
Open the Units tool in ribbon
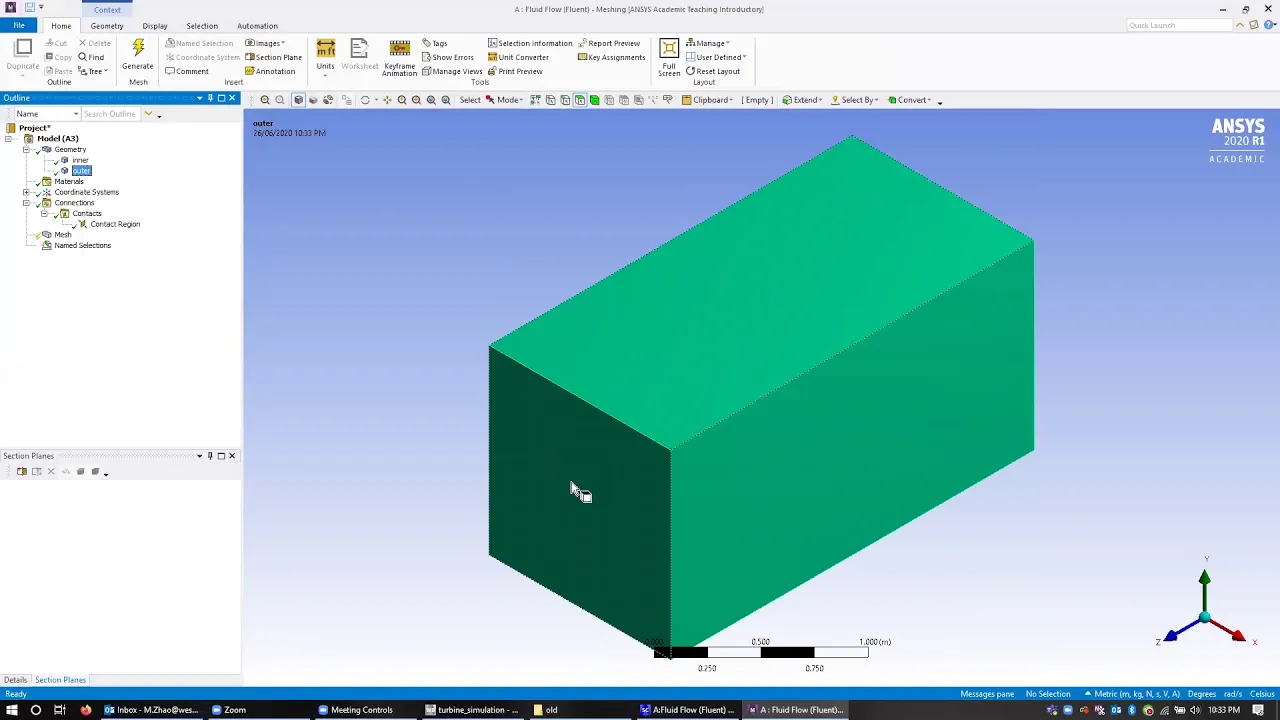click(325, 55)
